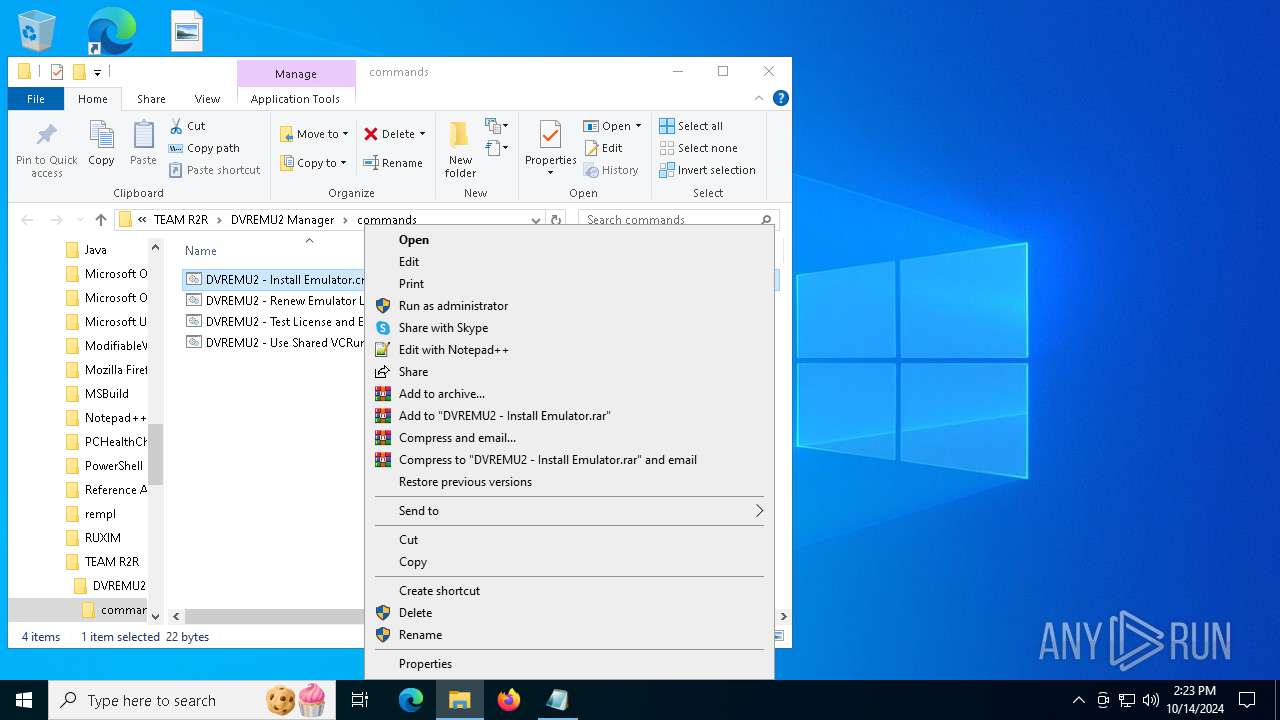Expand the address bar history dropdown

tap(536, 220)
